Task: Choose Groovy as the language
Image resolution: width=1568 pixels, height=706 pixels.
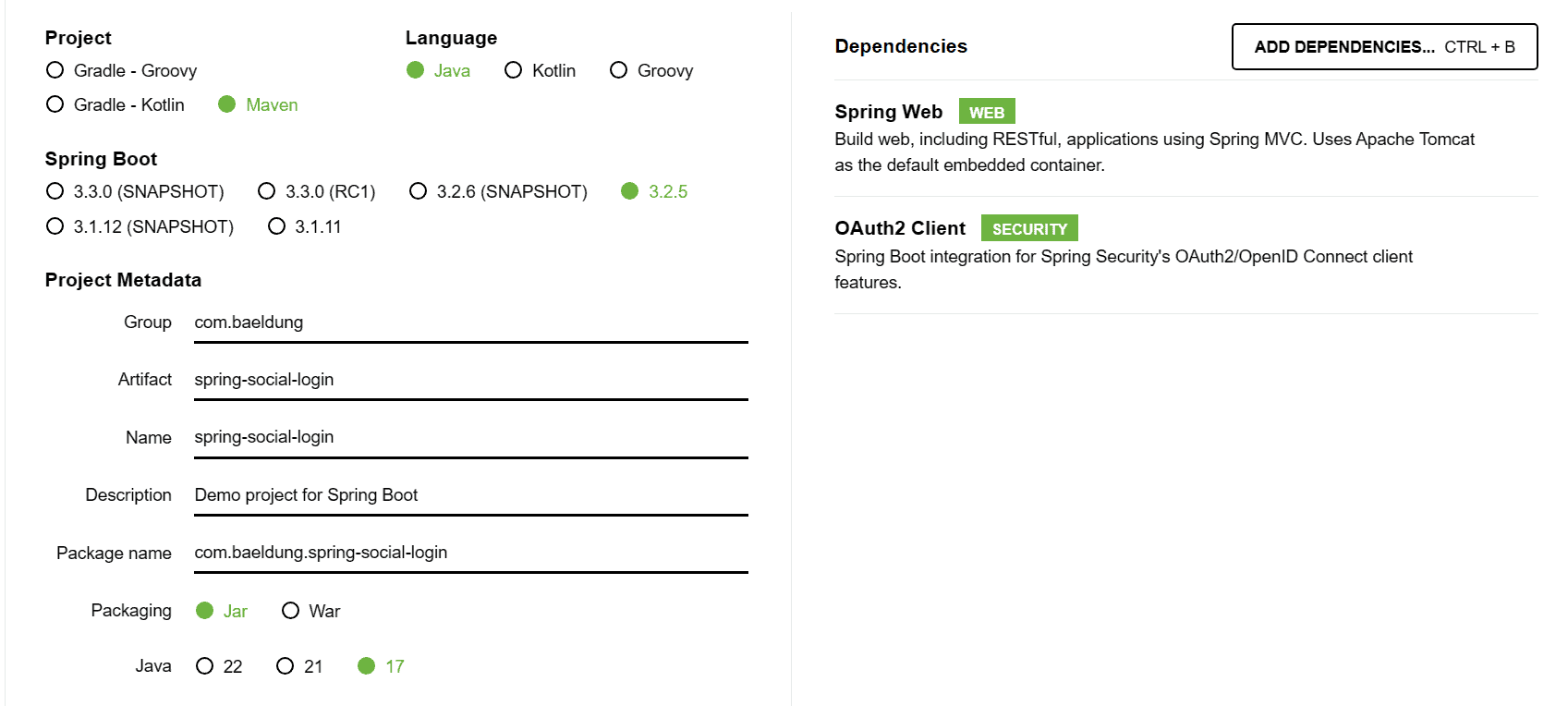Action: pyautogui.click(x=619, y=70)
